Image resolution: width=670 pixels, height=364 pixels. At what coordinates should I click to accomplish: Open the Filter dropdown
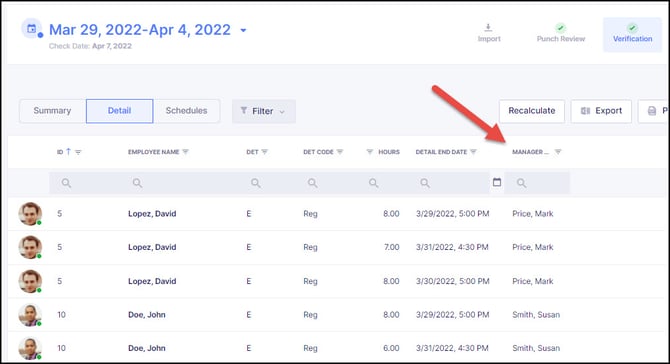(x=264, y=111)
